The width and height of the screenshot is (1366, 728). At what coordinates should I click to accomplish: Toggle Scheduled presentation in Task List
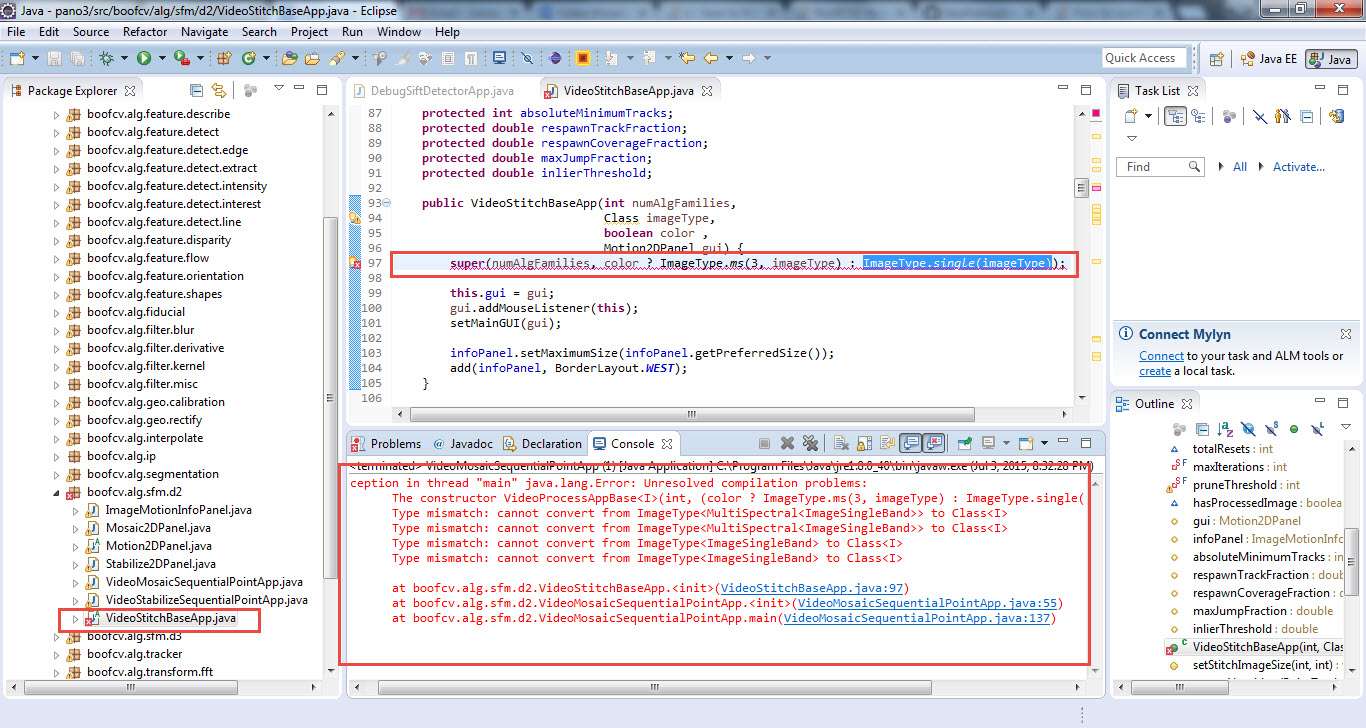[1198, 116]
